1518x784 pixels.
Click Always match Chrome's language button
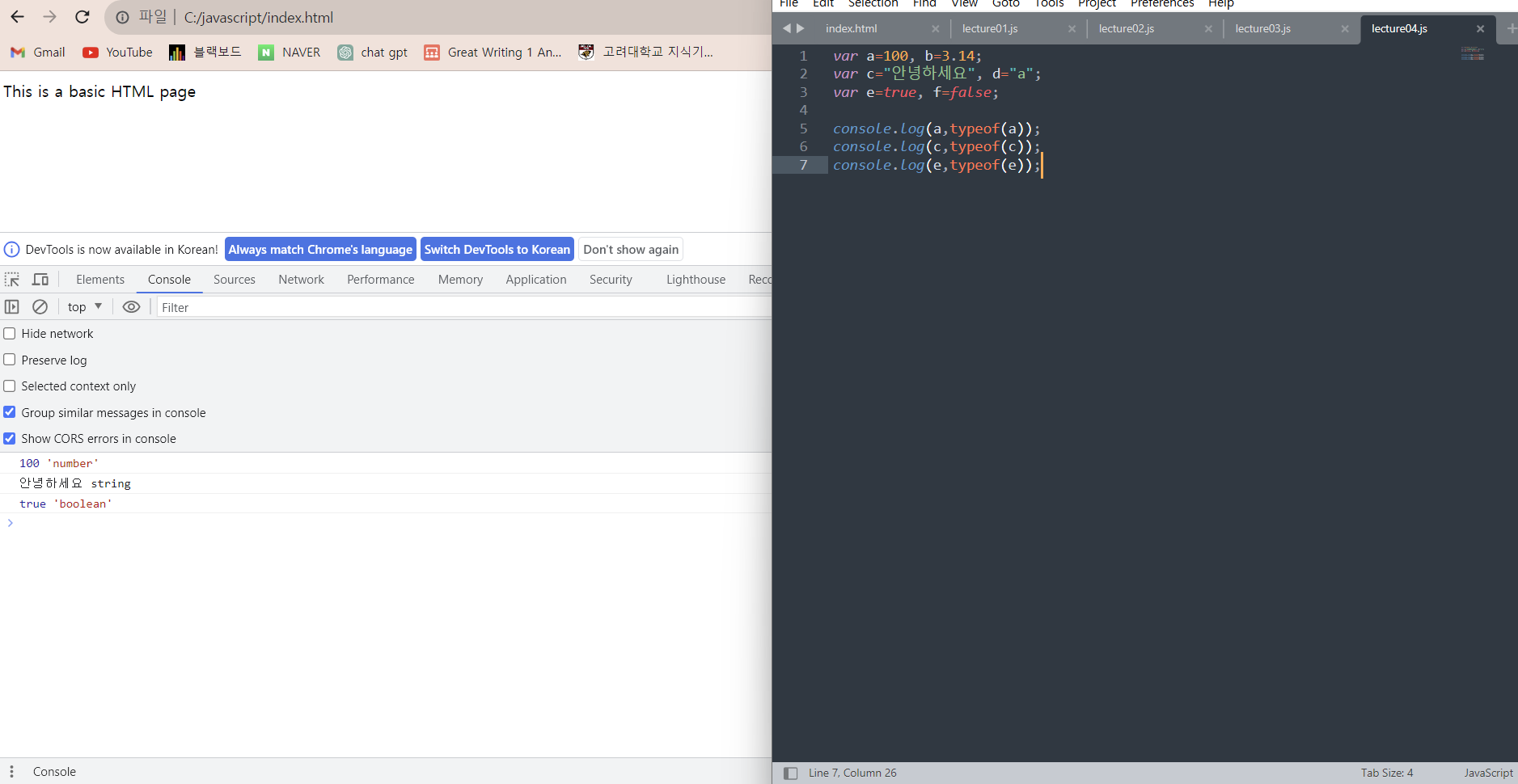pos(320,250)
